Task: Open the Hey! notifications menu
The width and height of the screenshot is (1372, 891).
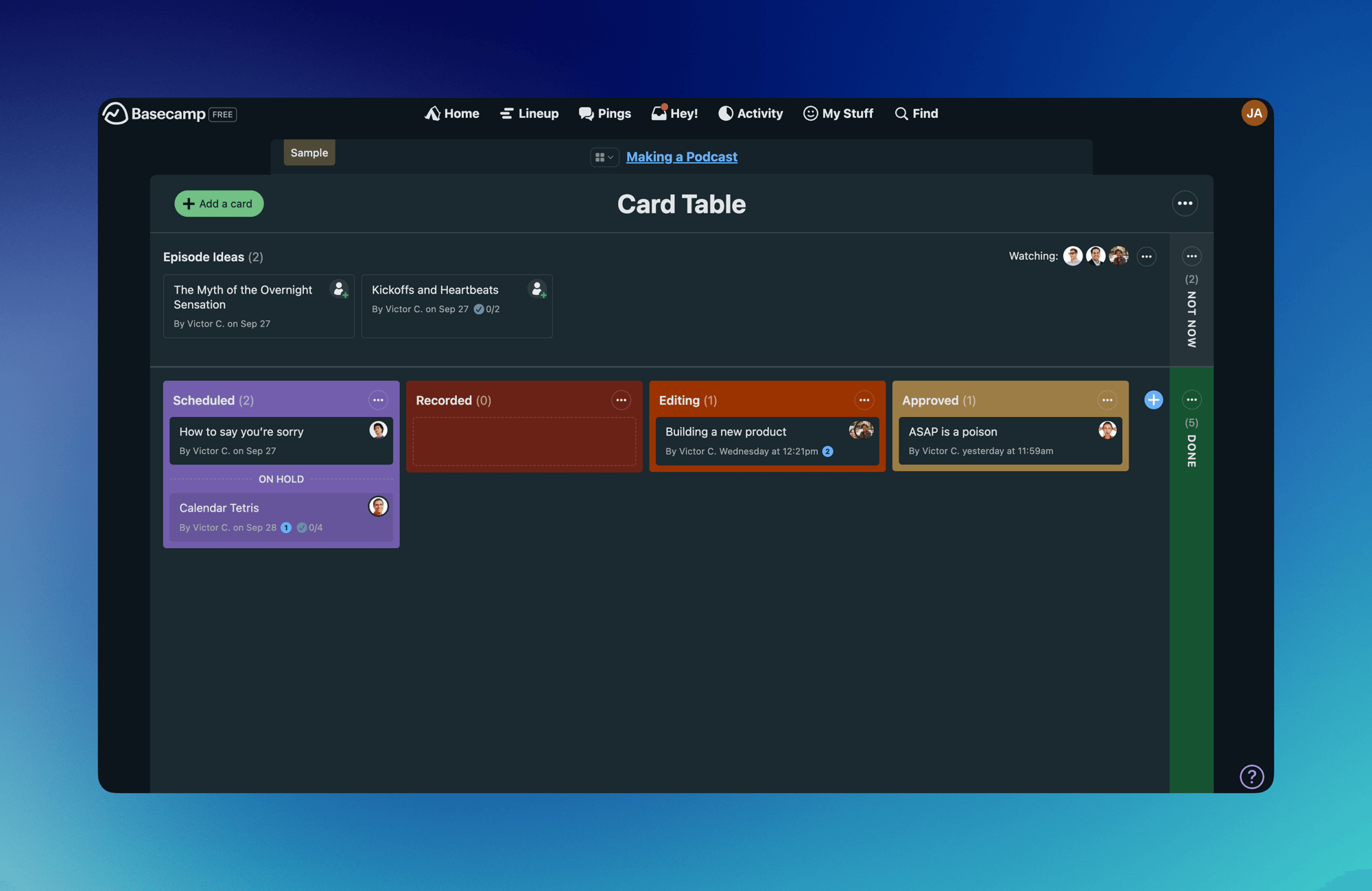Action: tap(674, 114)
